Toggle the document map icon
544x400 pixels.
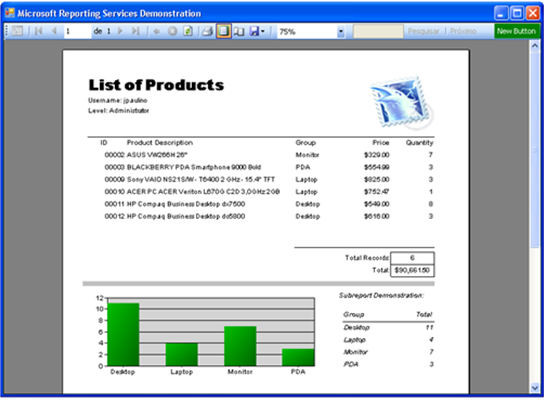tap(17, 31)
